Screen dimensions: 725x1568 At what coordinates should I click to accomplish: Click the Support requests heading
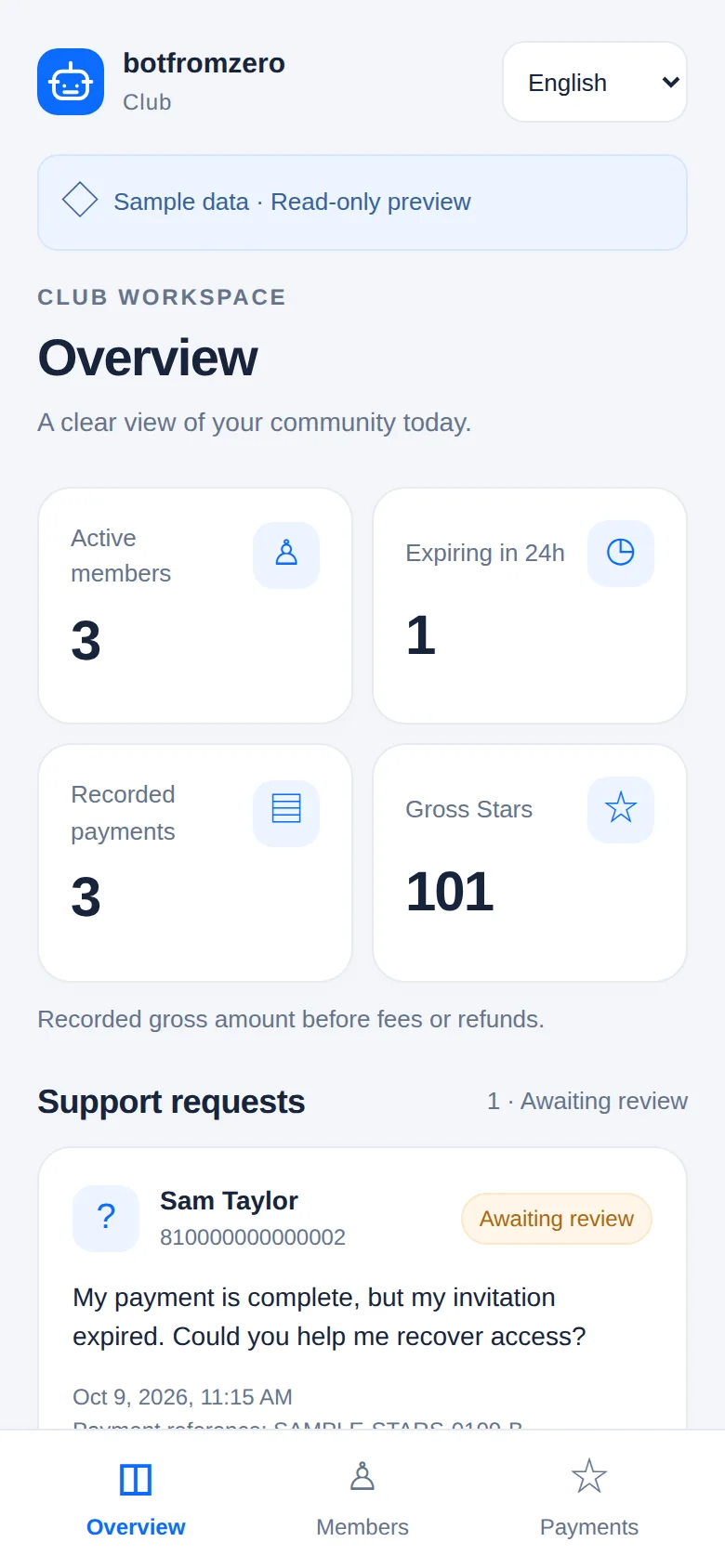click(171, 1102)
